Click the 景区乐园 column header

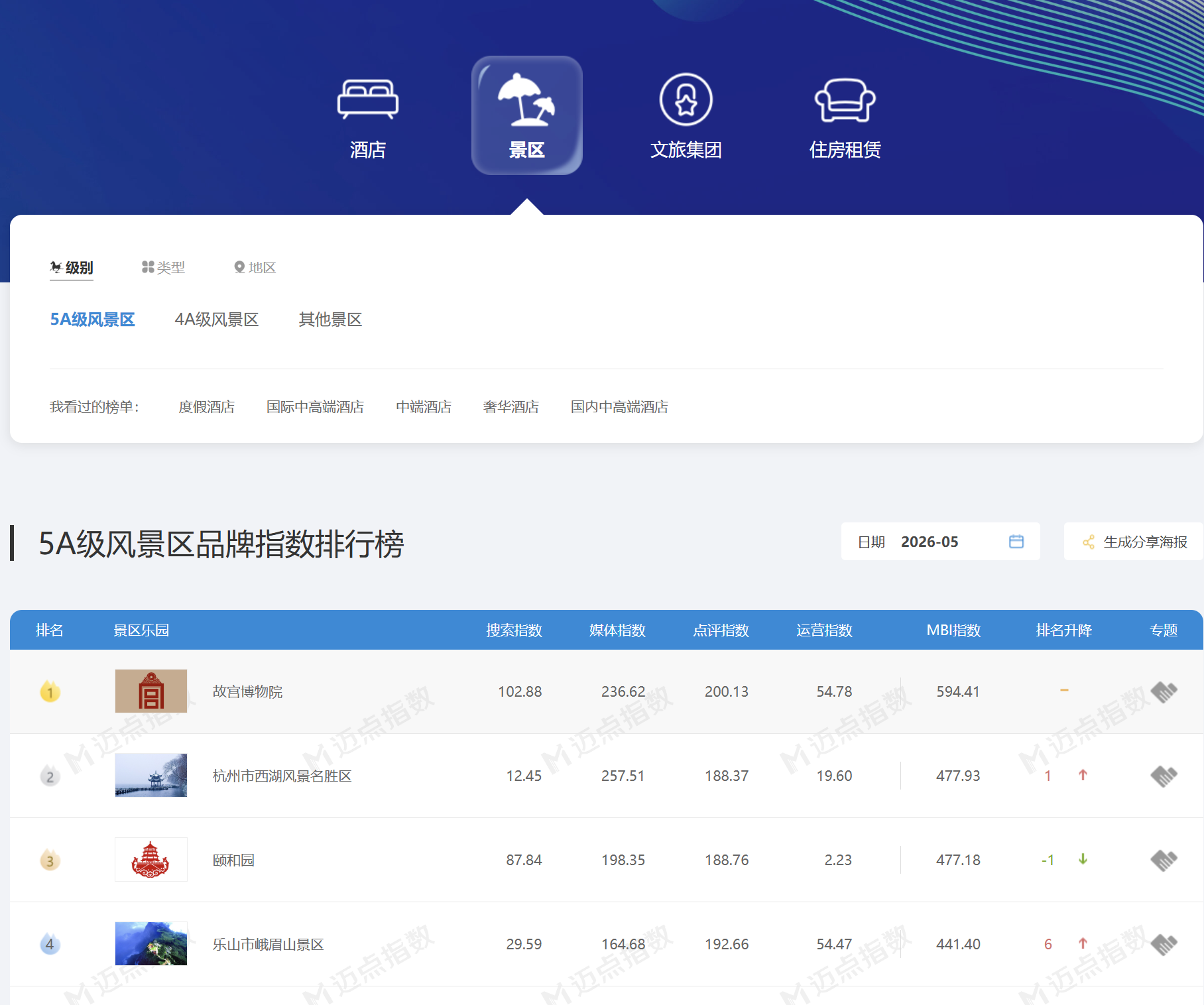click(141, 630)
